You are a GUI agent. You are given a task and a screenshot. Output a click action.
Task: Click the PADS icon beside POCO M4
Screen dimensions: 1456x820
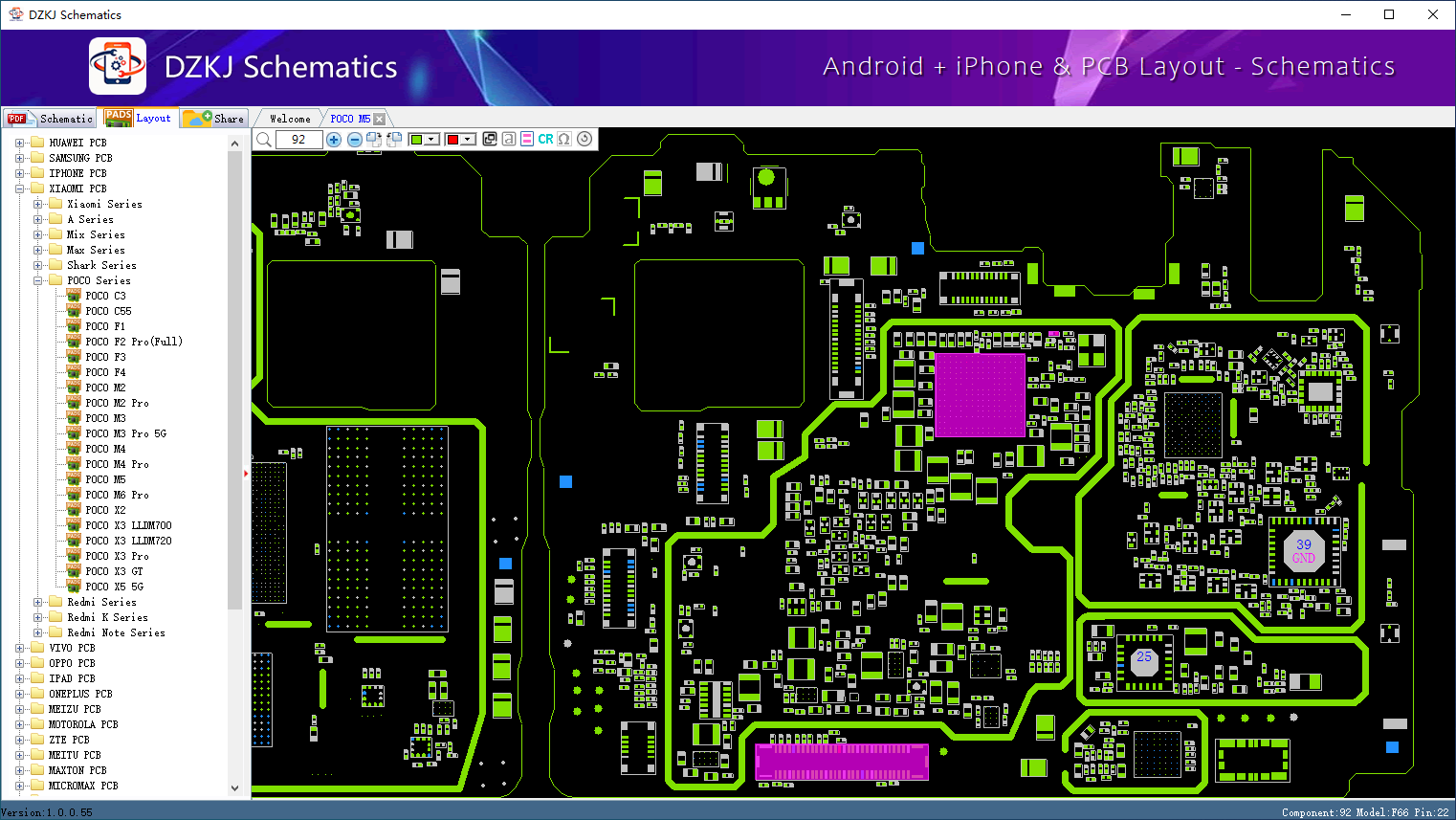click(74, 448)
